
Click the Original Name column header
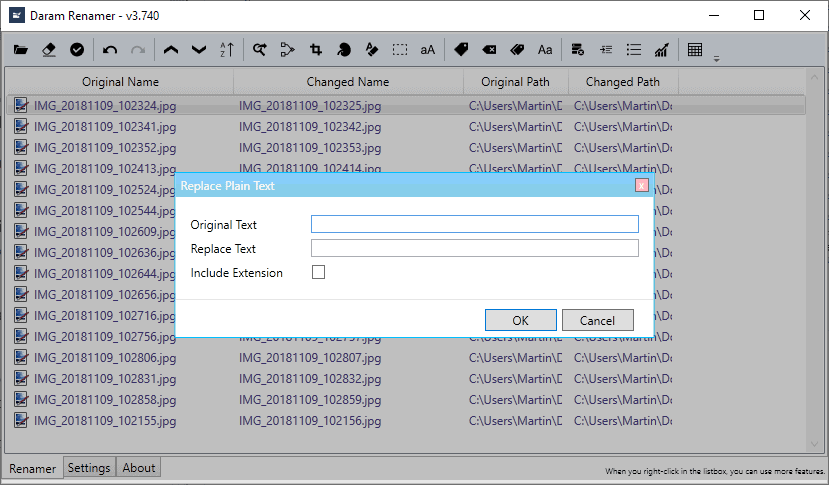[x=120, y=82]
